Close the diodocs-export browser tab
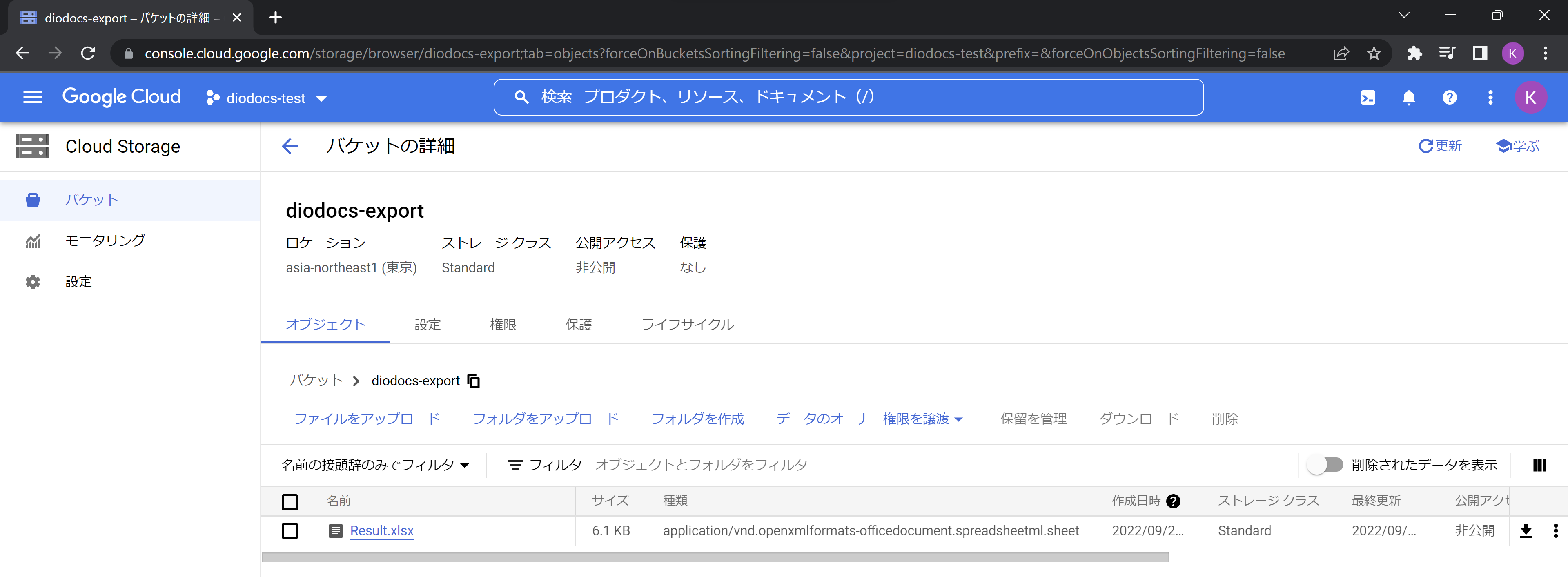Screen dimensions: 1568x577 (237, 18)
